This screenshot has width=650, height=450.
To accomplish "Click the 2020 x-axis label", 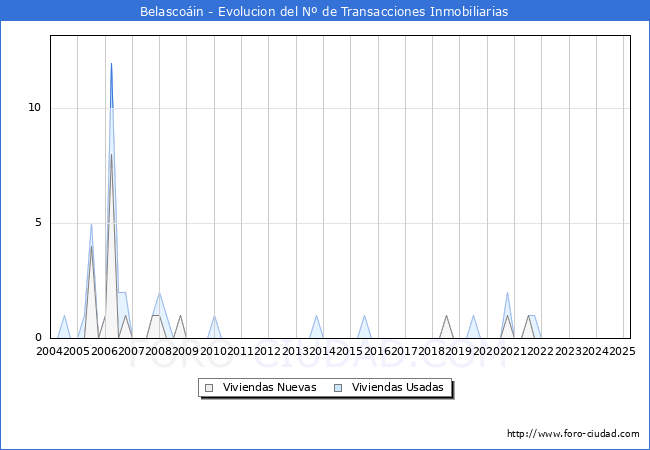I will 486,351.
